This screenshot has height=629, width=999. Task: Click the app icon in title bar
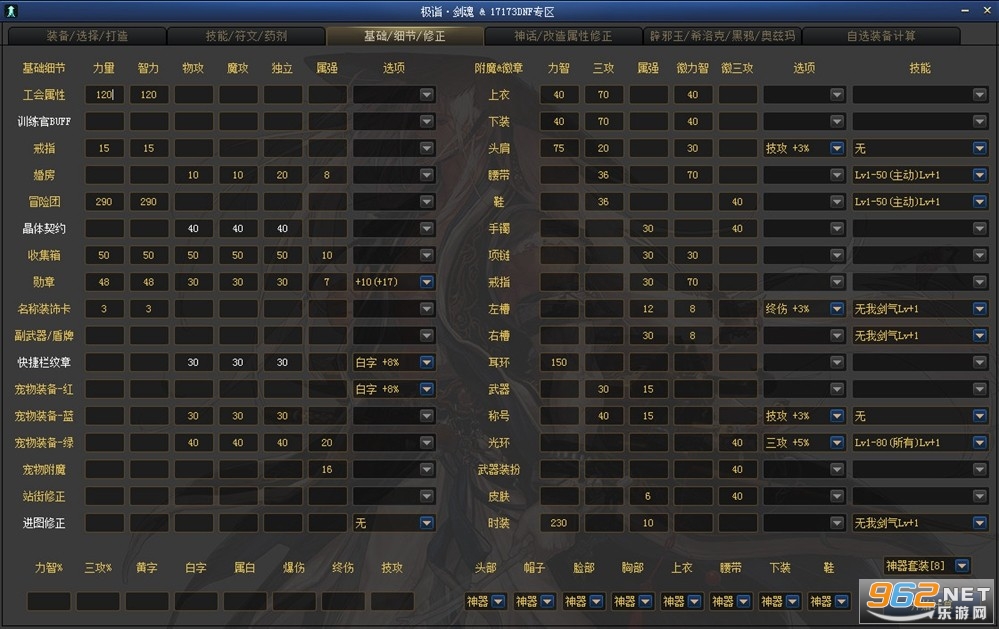11,11
